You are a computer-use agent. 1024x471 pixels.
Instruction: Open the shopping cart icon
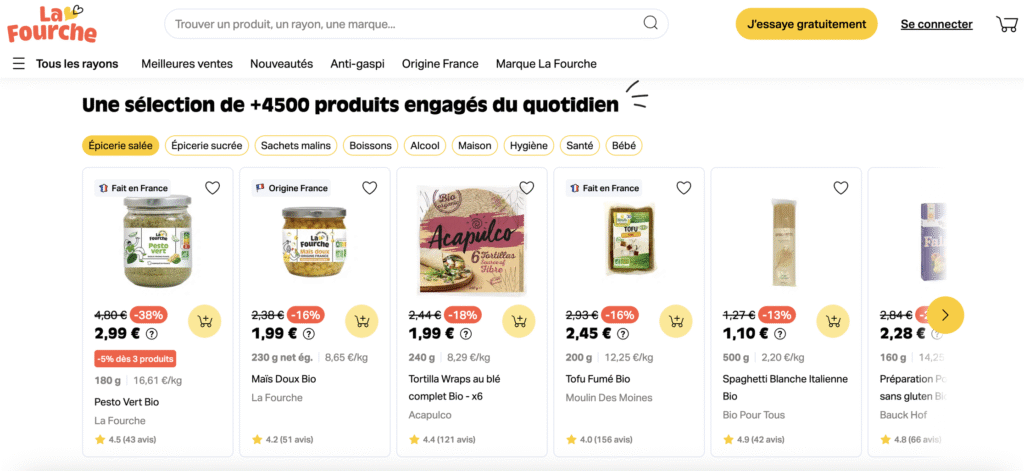click(x=1006, y=24)
